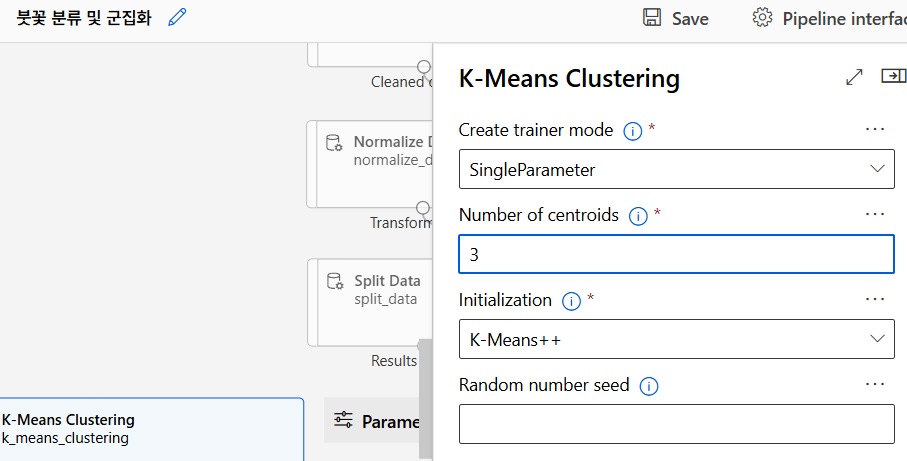The image size is (907, 461).
Task: Open more options for Initialization
Action: click(875, 300)
